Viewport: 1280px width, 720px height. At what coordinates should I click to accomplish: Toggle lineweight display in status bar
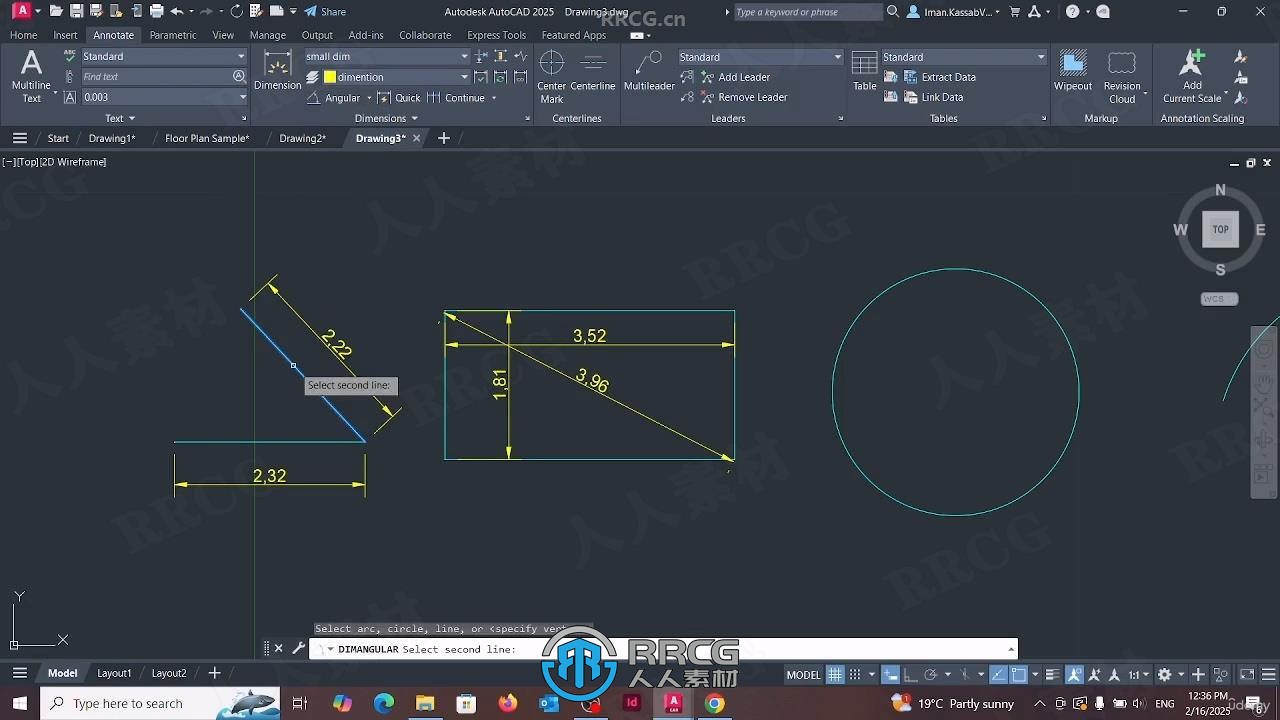tap(1053, 674)
